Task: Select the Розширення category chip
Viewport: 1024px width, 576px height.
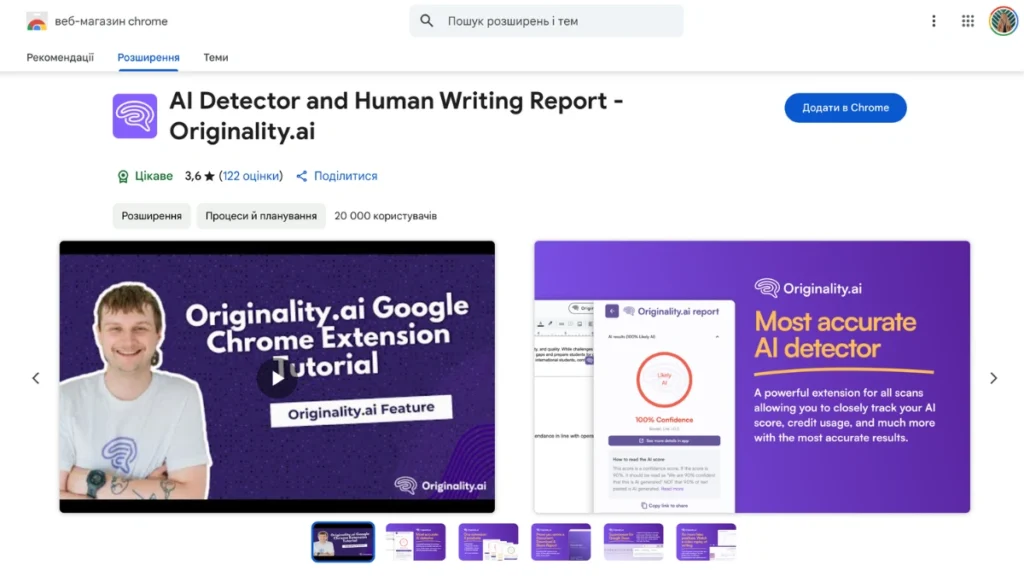Action: click(151, 215)
